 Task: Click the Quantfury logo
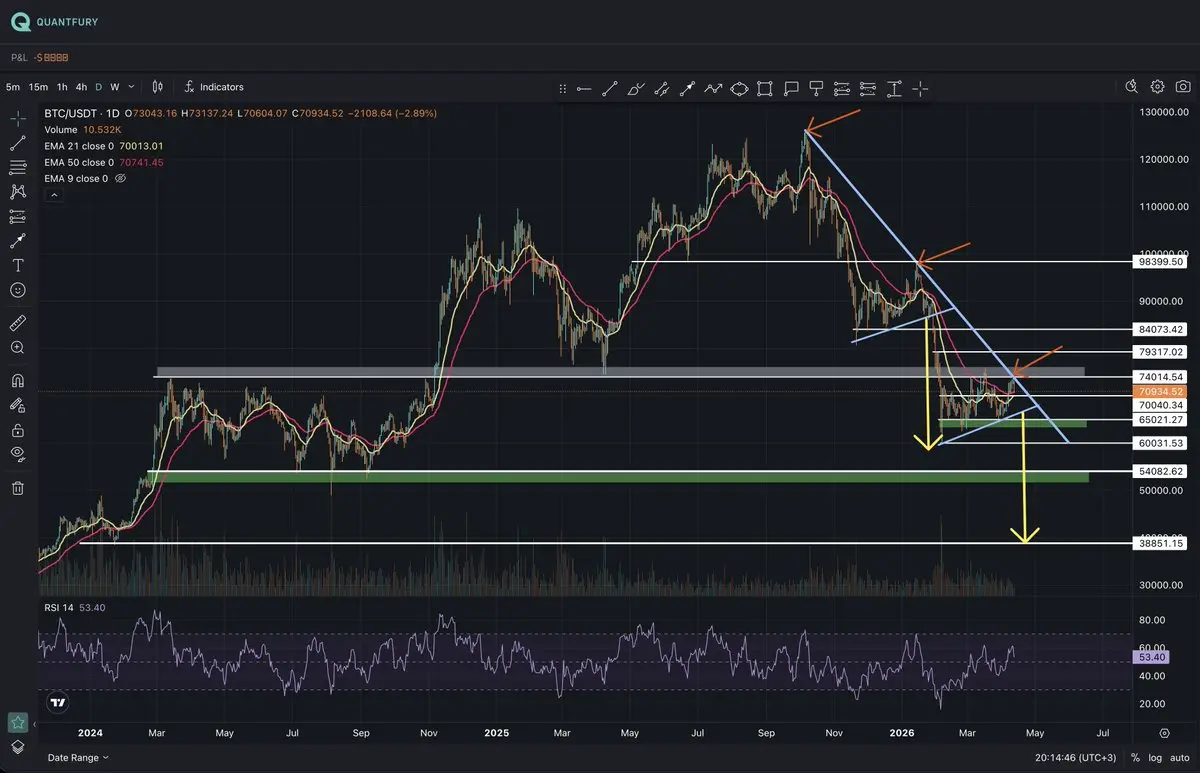(x=56, y=21)
